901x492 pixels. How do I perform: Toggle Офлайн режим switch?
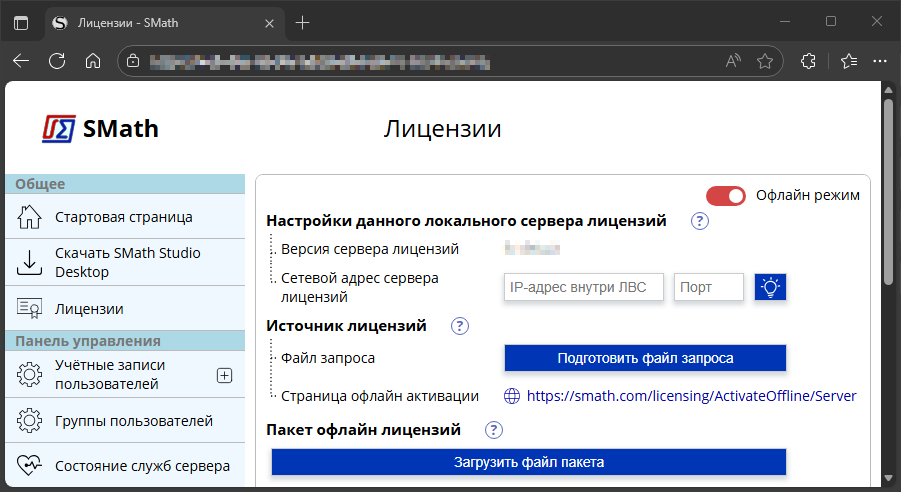726,196
